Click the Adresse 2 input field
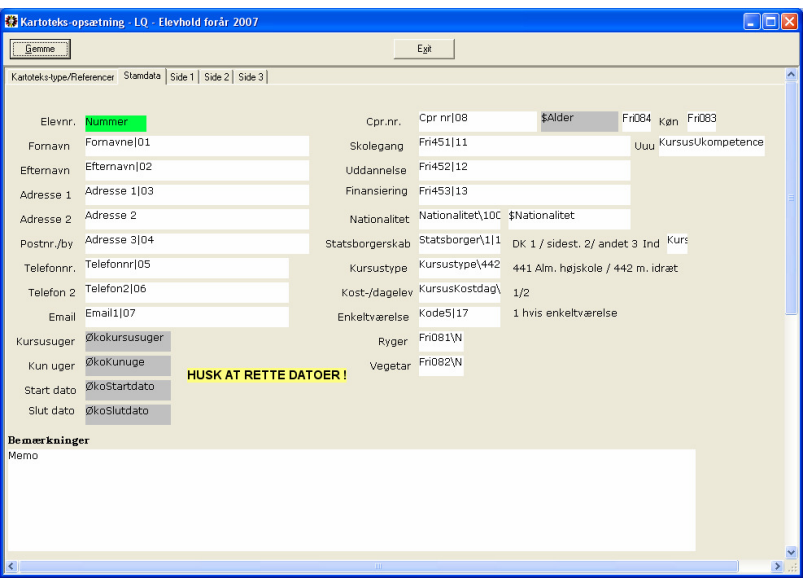 pos(197,219)
